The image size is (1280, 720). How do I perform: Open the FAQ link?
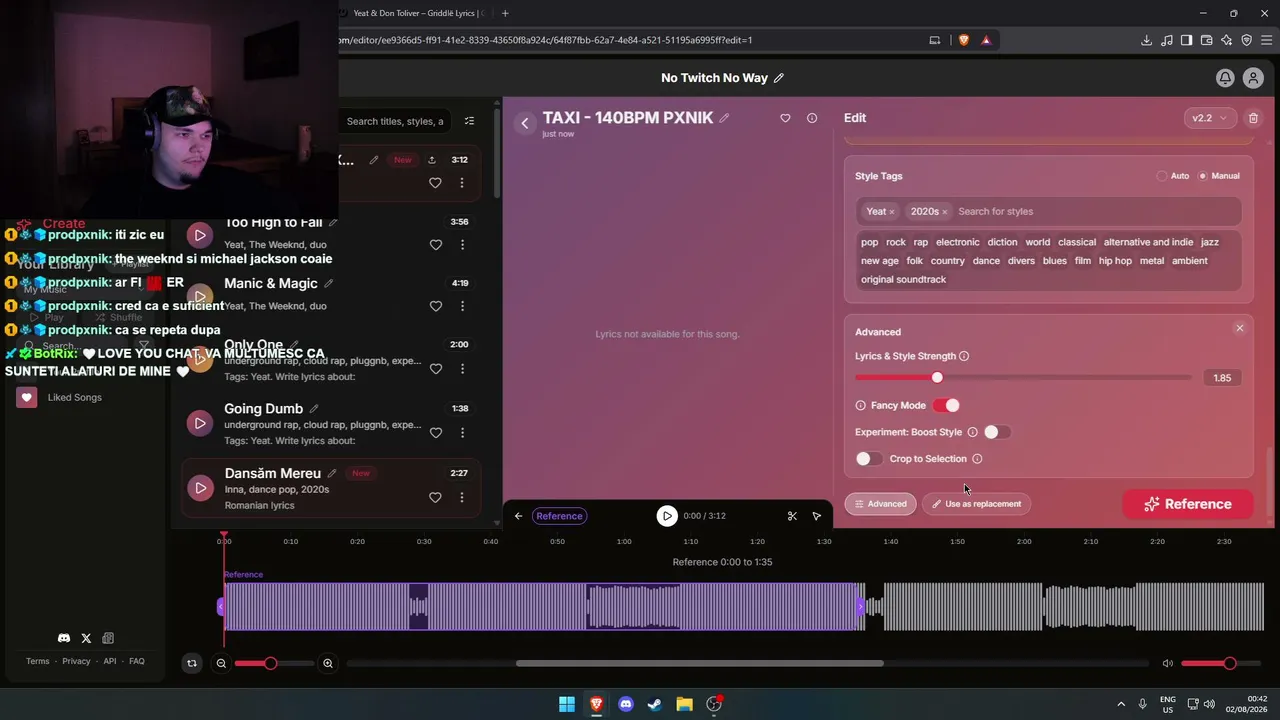click(137, 661)
